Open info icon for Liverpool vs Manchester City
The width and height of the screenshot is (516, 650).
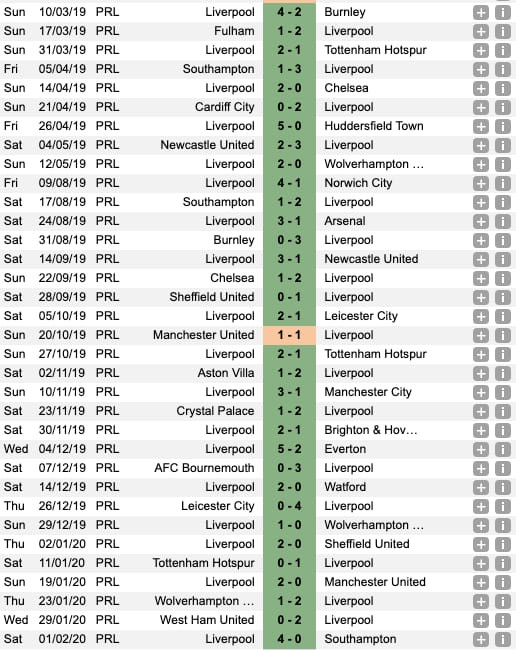(x=502, y=392)
